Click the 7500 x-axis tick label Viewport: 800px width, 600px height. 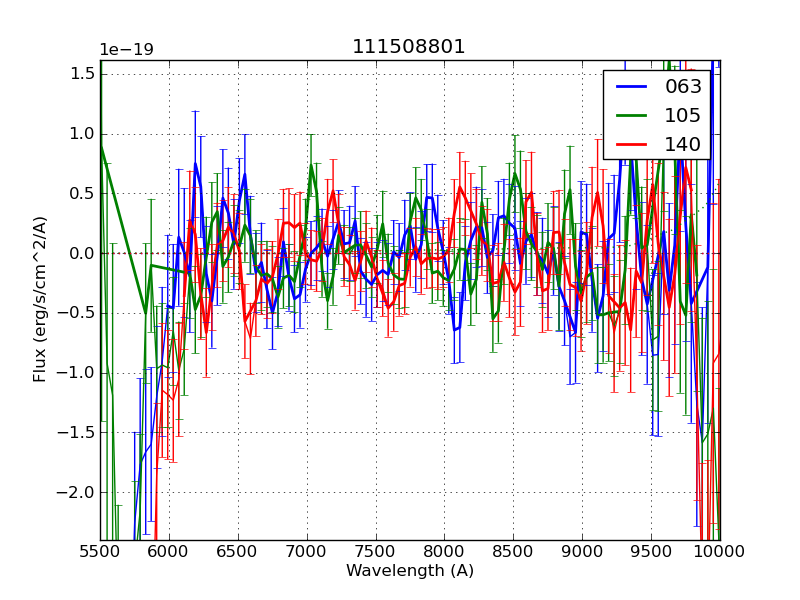(376, 552)
